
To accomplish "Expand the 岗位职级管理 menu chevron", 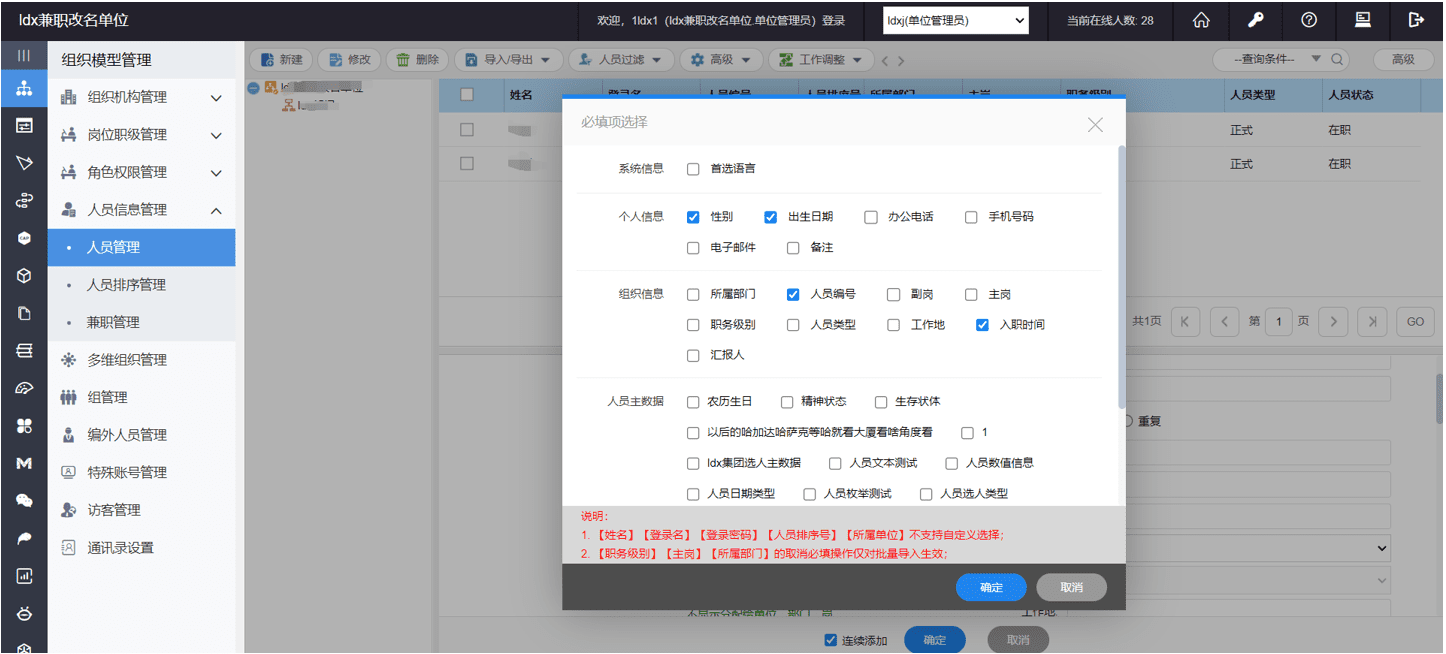I will [216, 135].
